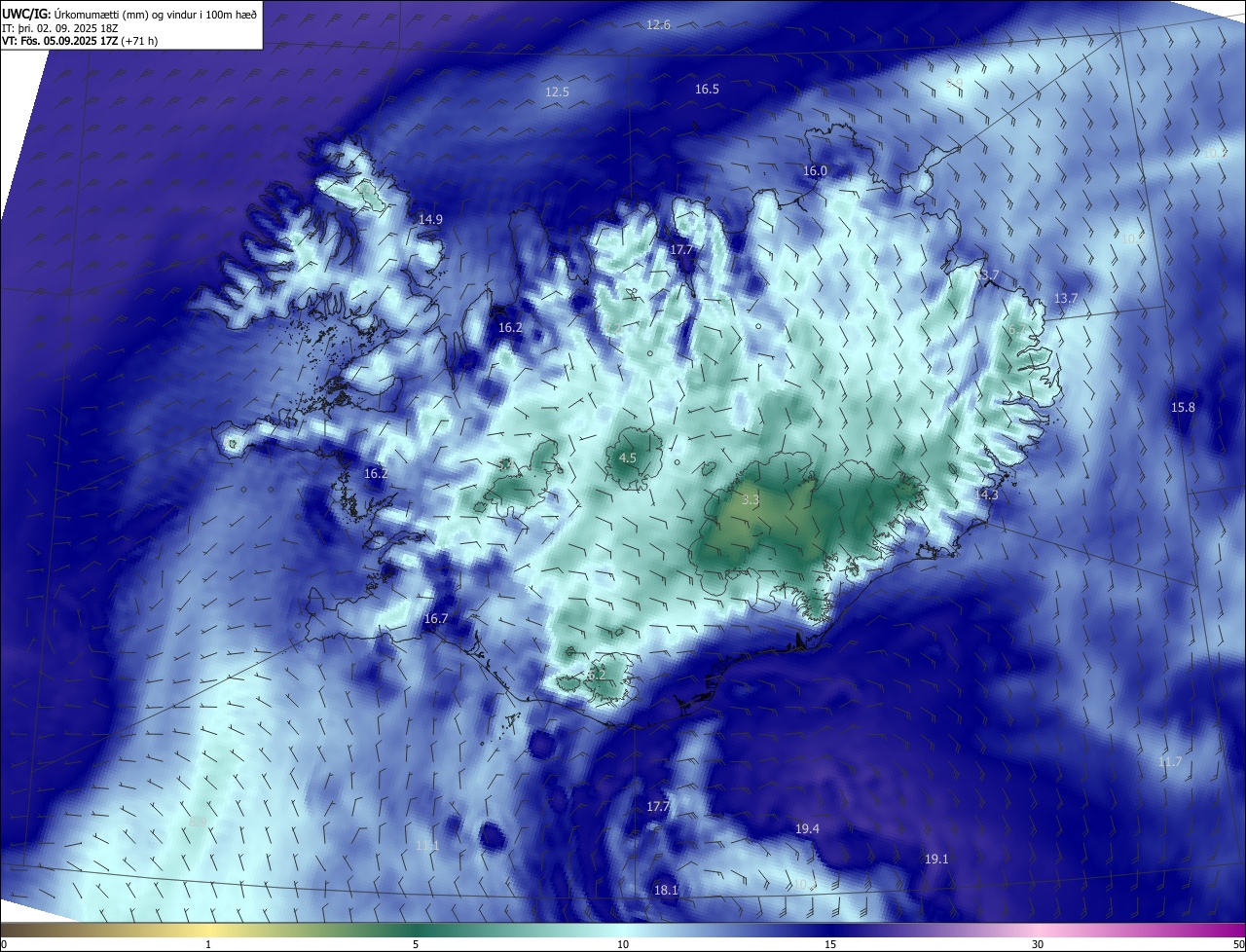Click the 16.5 value off the north coast
The height and width of the screenshot is (952, 1246).
(707, 89)
